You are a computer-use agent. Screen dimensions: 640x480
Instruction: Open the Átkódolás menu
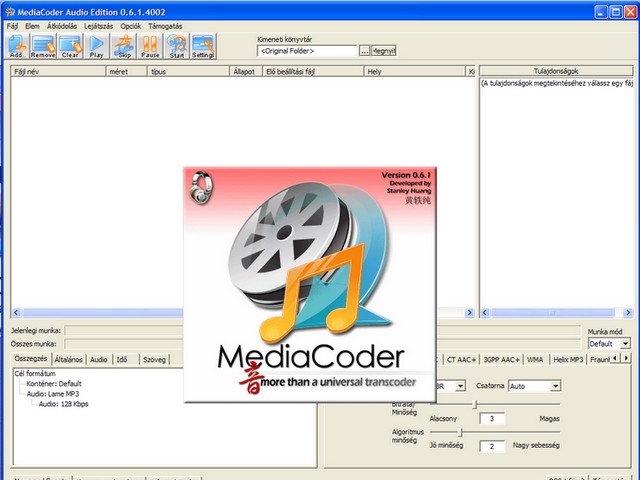coord(62,26)
